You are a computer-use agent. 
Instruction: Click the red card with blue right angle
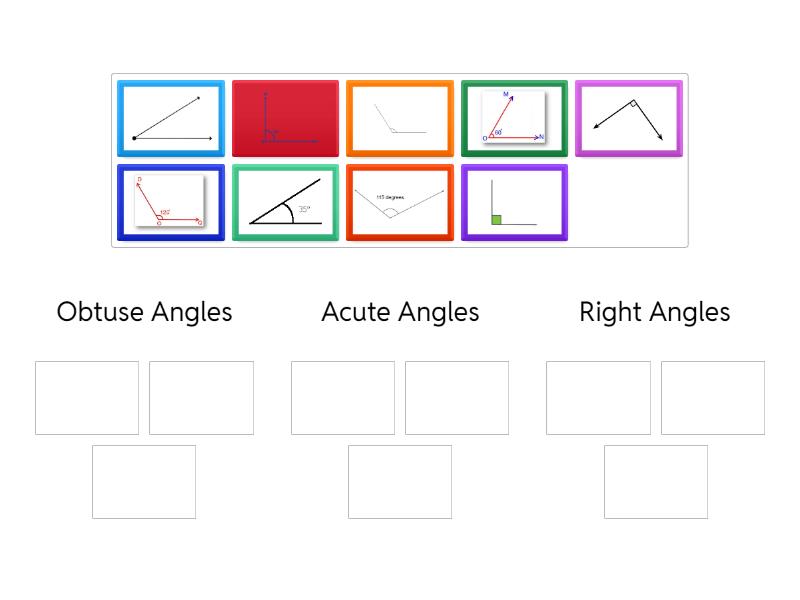point(286,119)
